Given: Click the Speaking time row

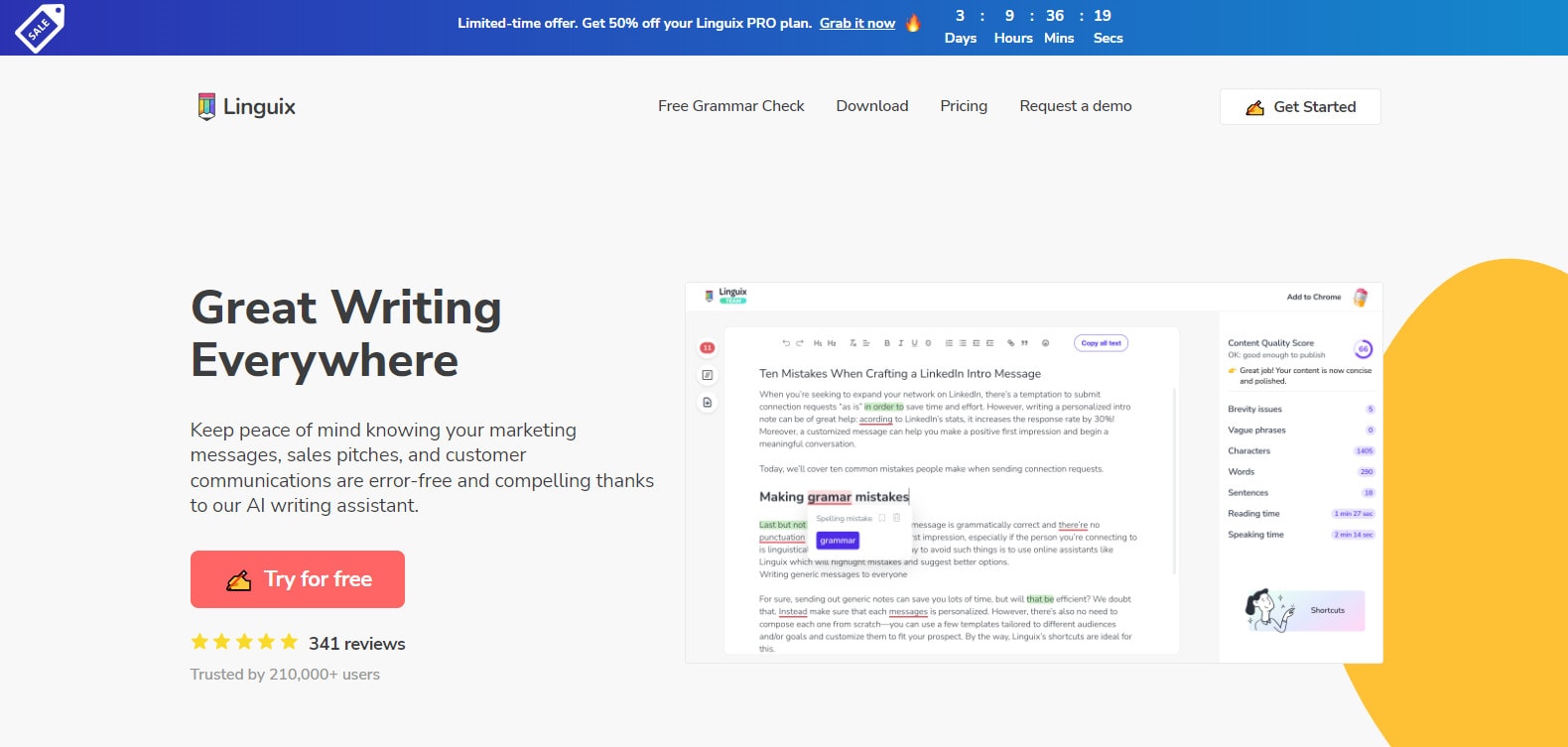Looking at the screenshot, I should click(1301, 535).
